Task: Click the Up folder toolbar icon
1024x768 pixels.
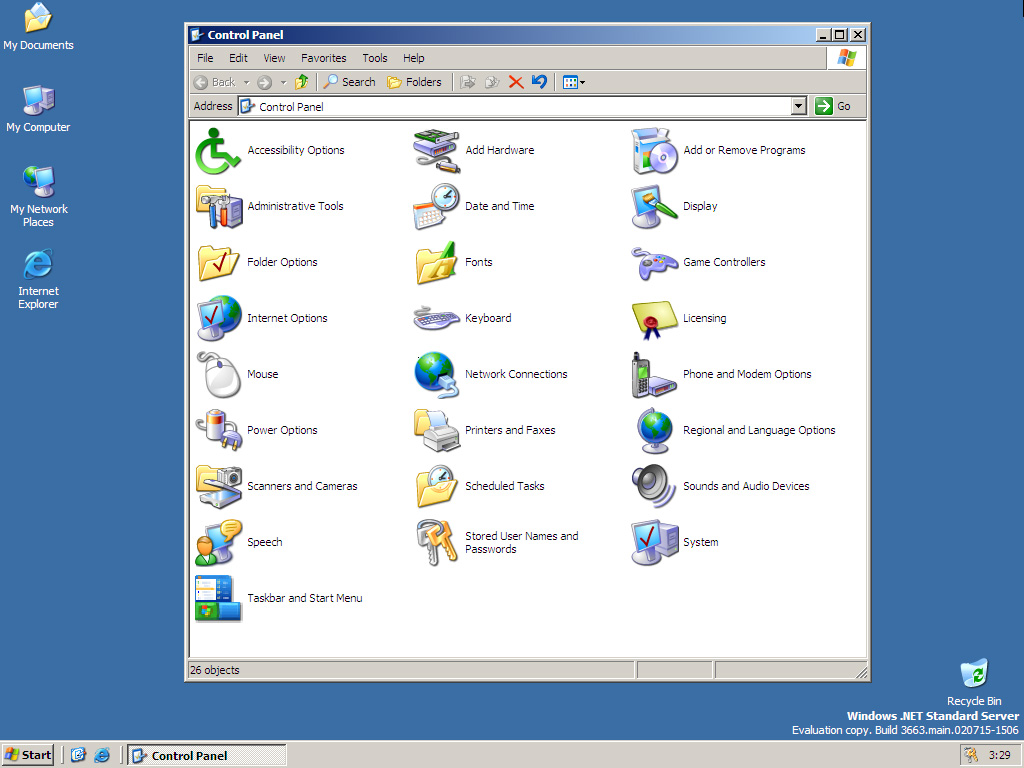Action: click(301, 82)
